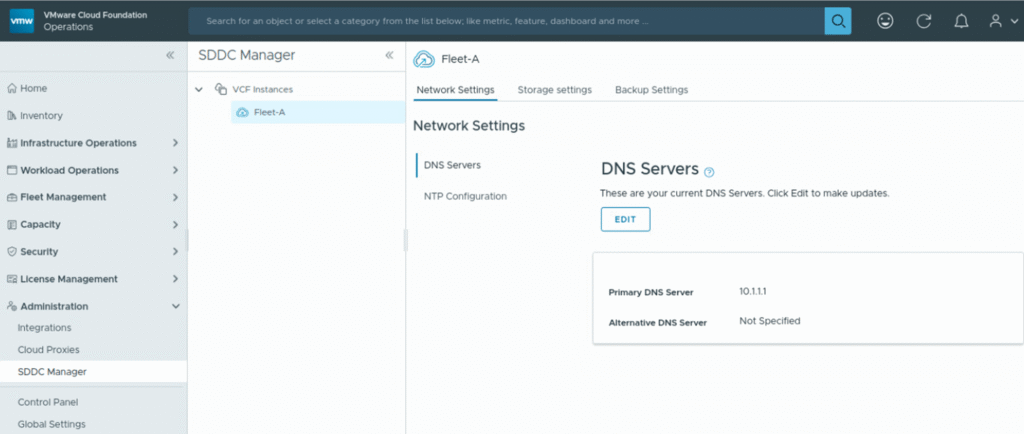The height and width of the screenshot is (434, 1024).
Task: Switch to the Storage settings tab
Action: pos(554,90)
